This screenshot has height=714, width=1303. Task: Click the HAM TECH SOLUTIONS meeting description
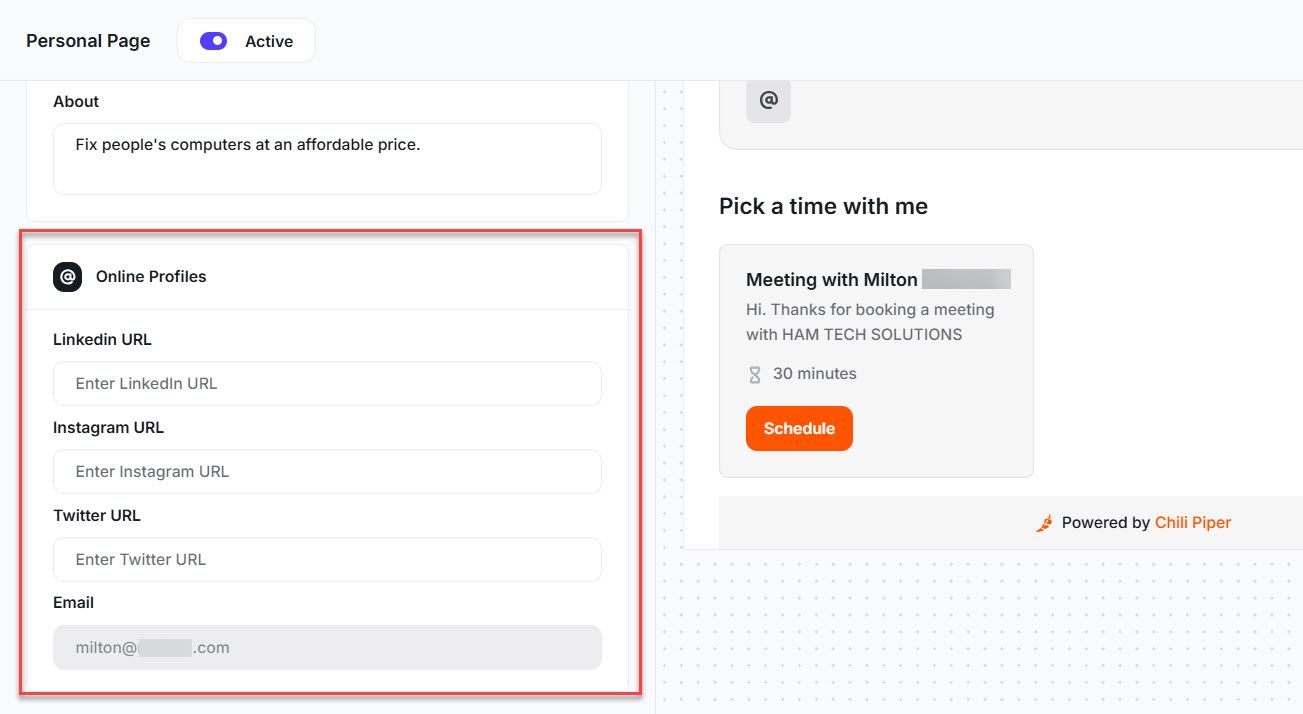(869, 322)
